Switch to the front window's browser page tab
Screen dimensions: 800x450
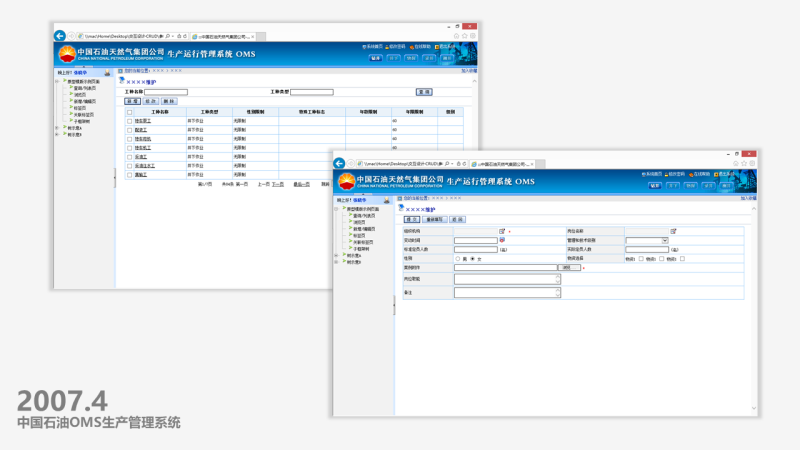pos(503,164)
